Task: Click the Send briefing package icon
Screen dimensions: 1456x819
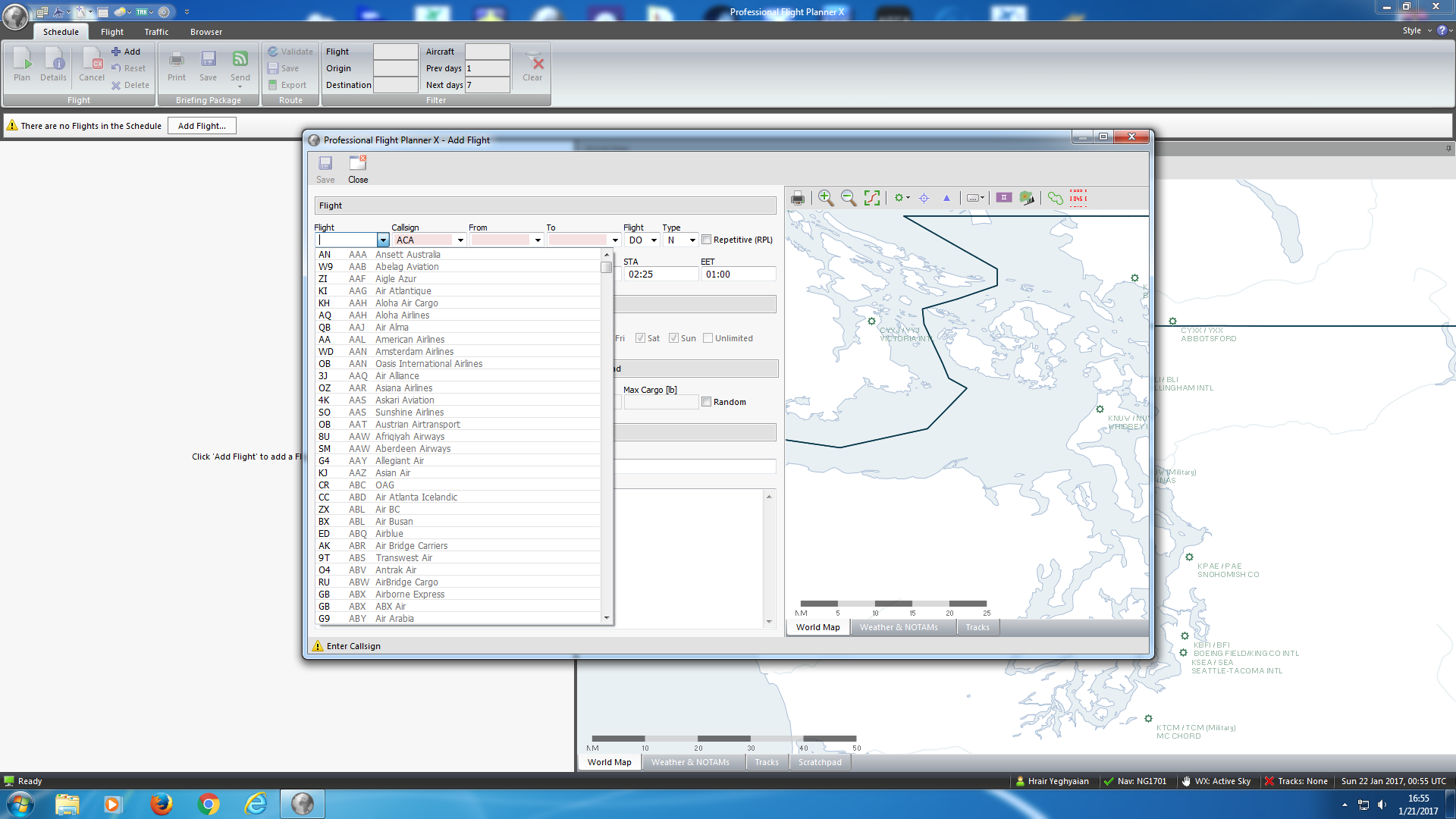Action: [240, 64]
